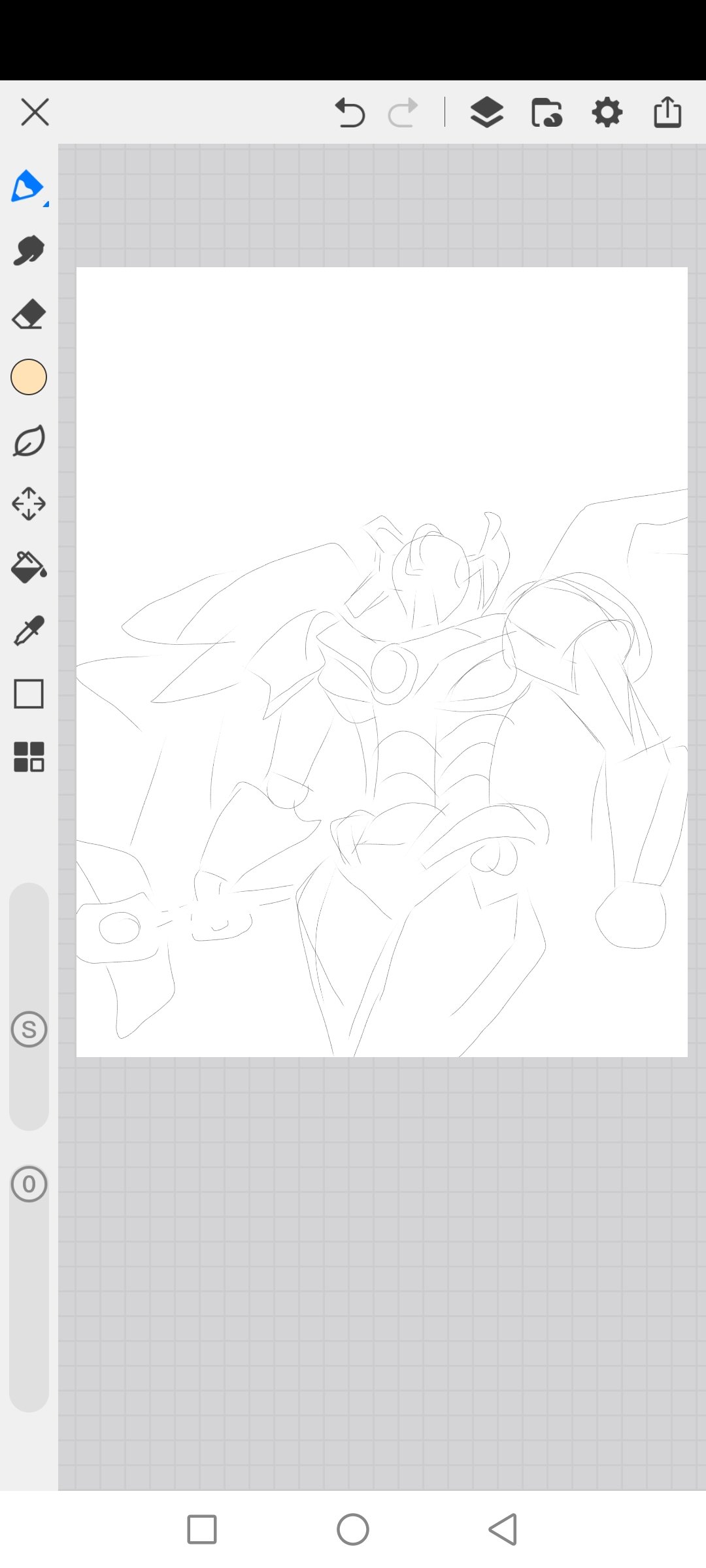Tap the Android home circle
The image size is (706, 1568).
pos(353,1529)
